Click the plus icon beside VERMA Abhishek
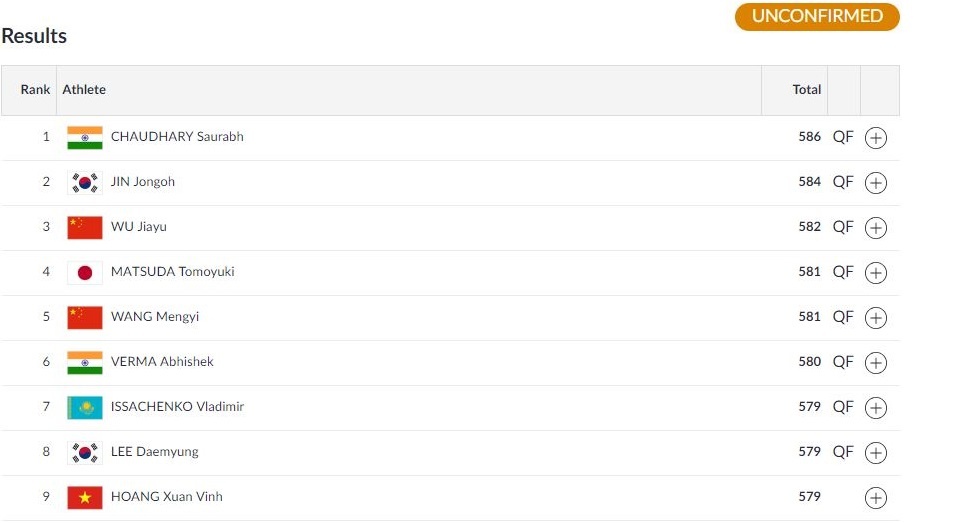The image size is (965, 523). point(875,363)
